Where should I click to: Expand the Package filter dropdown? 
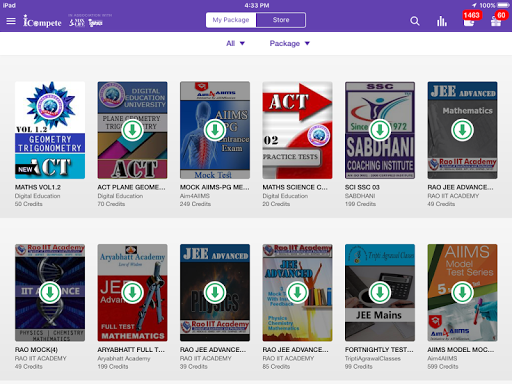(x=290, y=43)
